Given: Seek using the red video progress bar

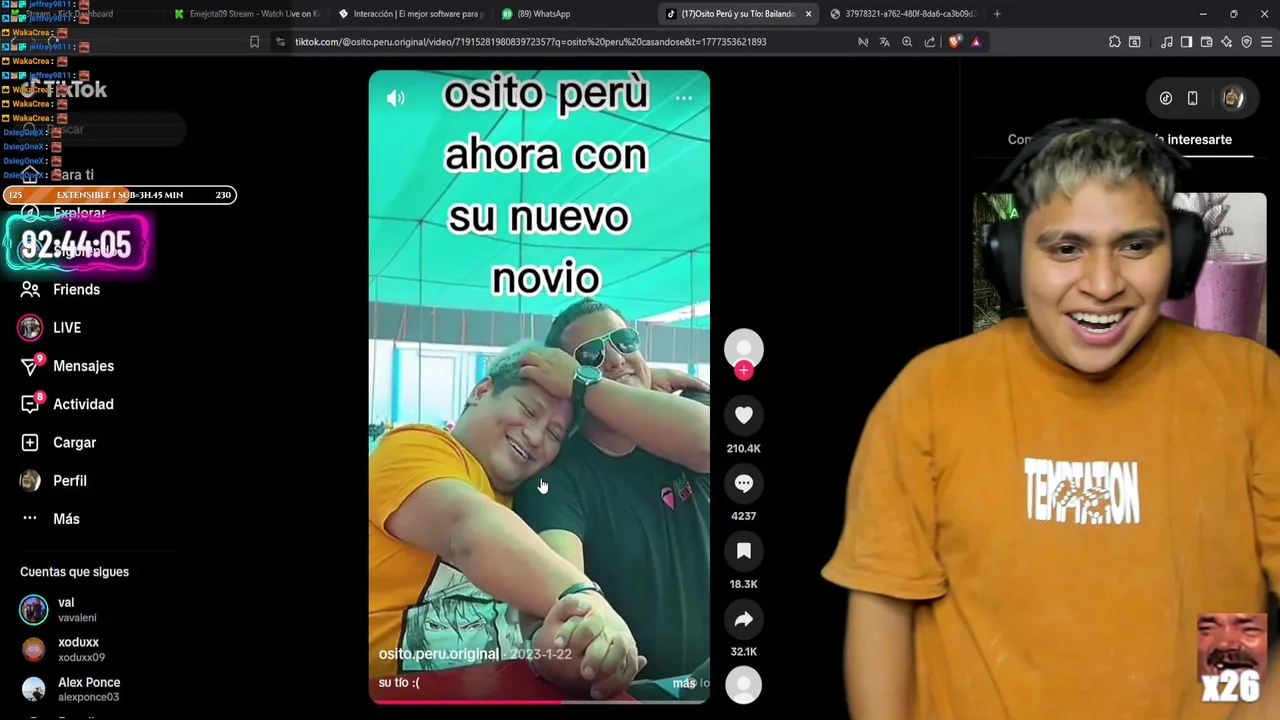Looking at the screenshot, I should tap(539, 701).
